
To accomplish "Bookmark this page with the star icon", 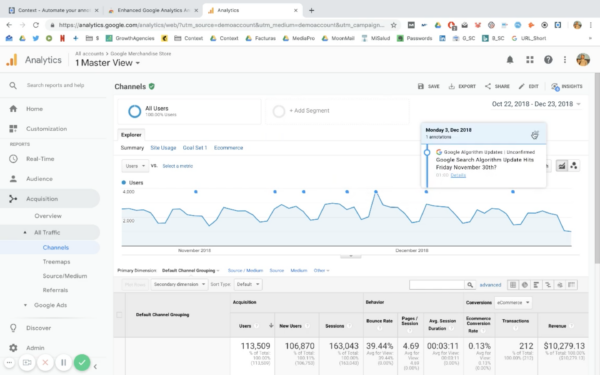I will click(393, 25).
